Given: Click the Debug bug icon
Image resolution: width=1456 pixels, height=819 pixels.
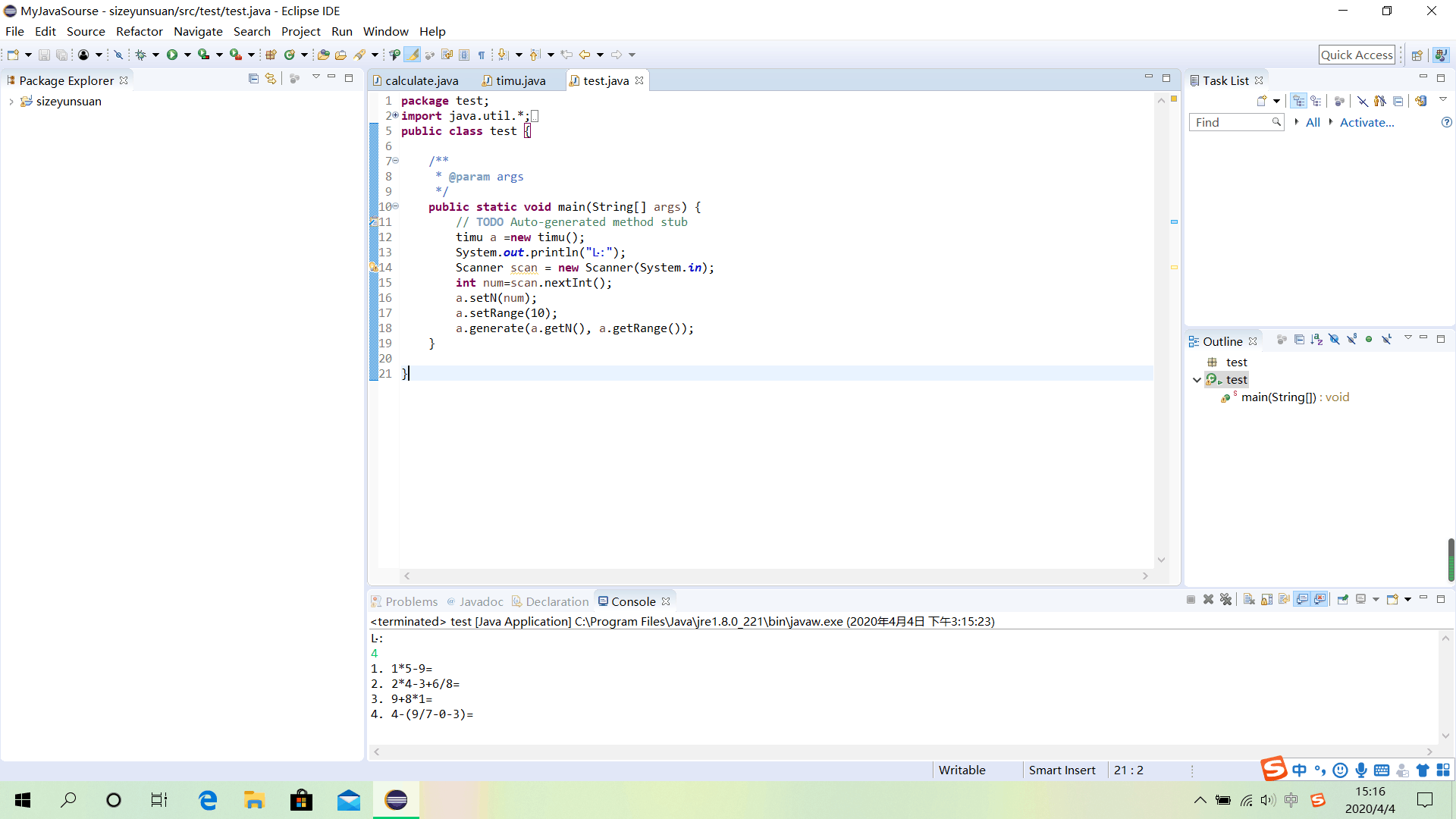Looking at the screenshot, I should [x=141, y=55].
